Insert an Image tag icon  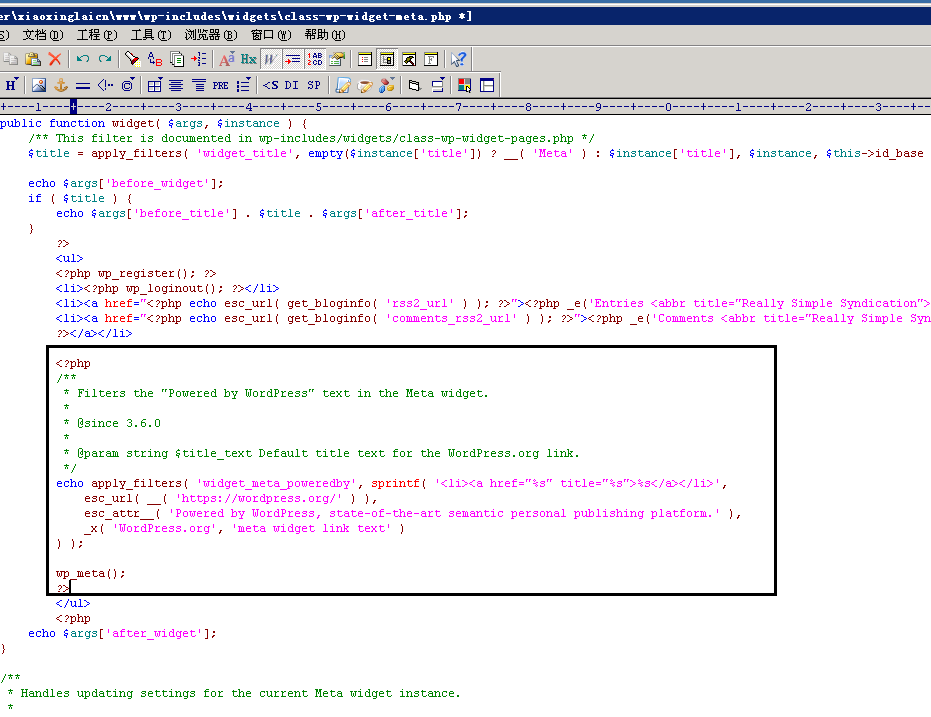pos(39,85)
